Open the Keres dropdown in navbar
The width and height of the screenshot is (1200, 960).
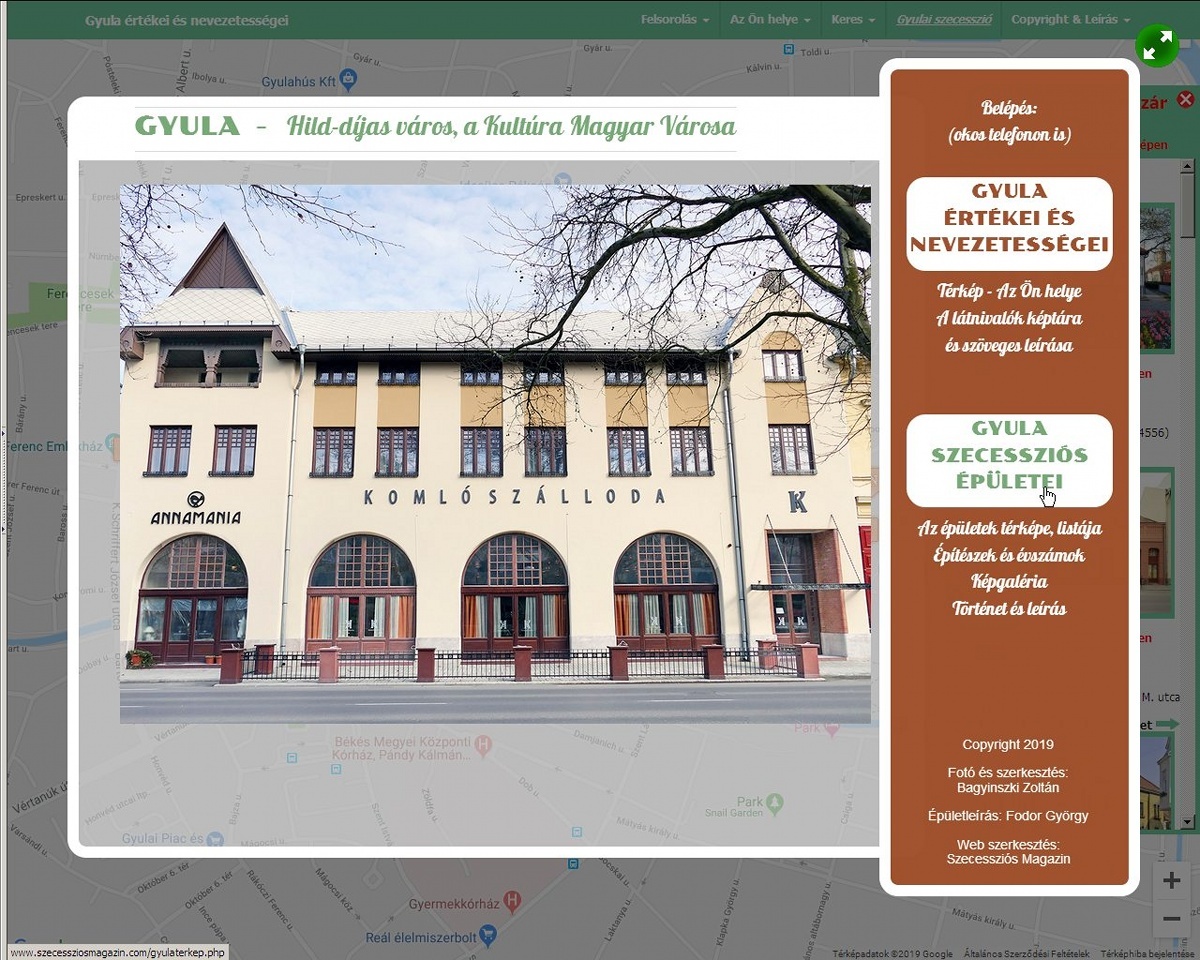click(852, 20)
